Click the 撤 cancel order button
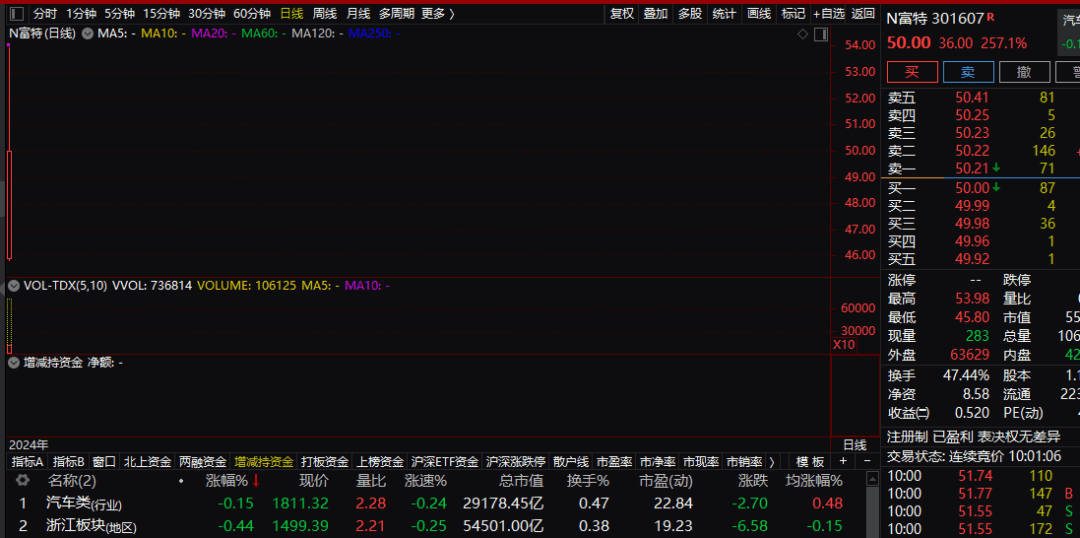The height and width of the screenshot is (538, 1080). point(1024,72)
